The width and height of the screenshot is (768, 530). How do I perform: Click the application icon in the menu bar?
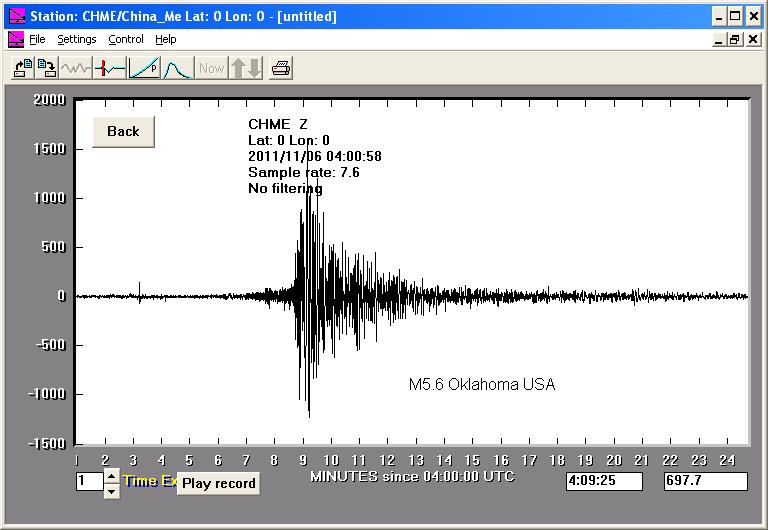(15, 39)
